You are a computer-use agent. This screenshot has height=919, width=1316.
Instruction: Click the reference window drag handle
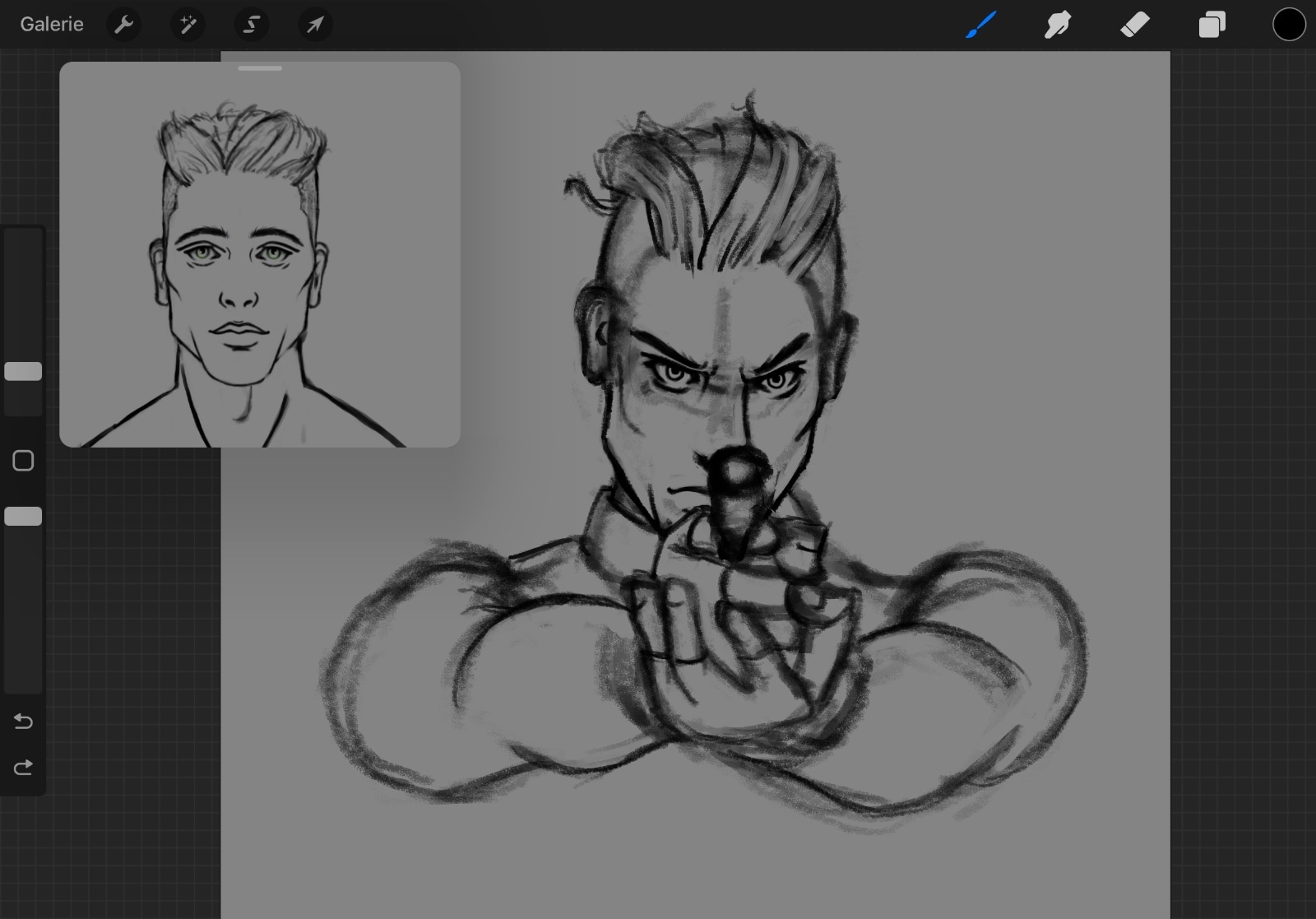pos(260,68)
